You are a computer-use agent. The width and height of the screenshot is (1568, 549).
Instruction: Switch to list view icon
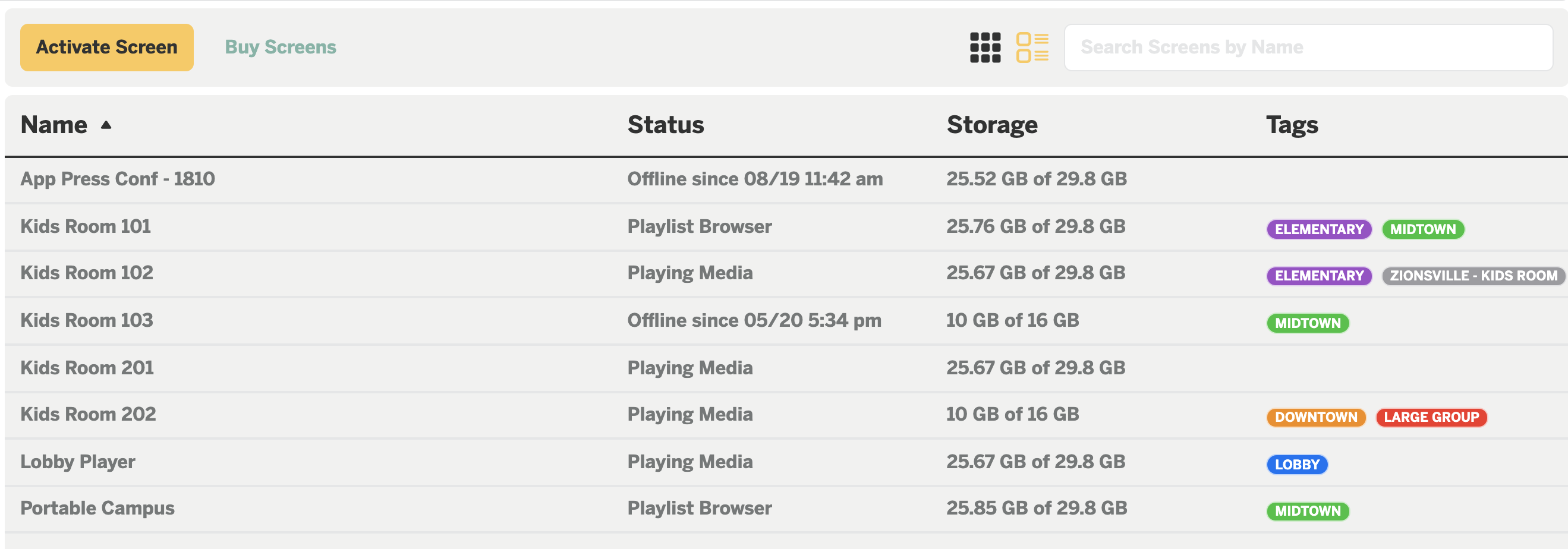(x=1032, y=48)
